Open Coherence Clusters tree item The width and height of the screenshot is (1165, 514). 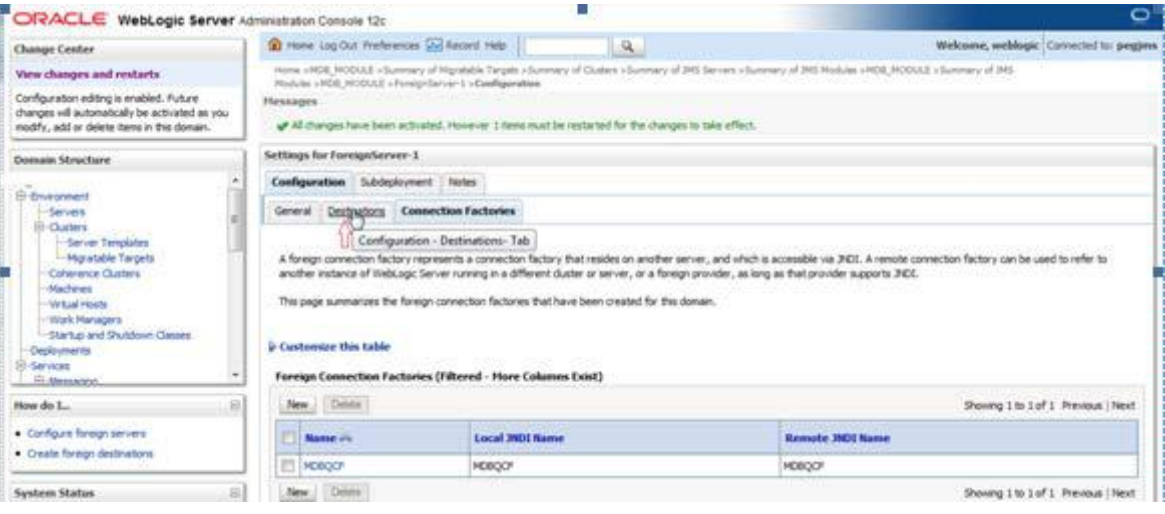pos(94,273)
